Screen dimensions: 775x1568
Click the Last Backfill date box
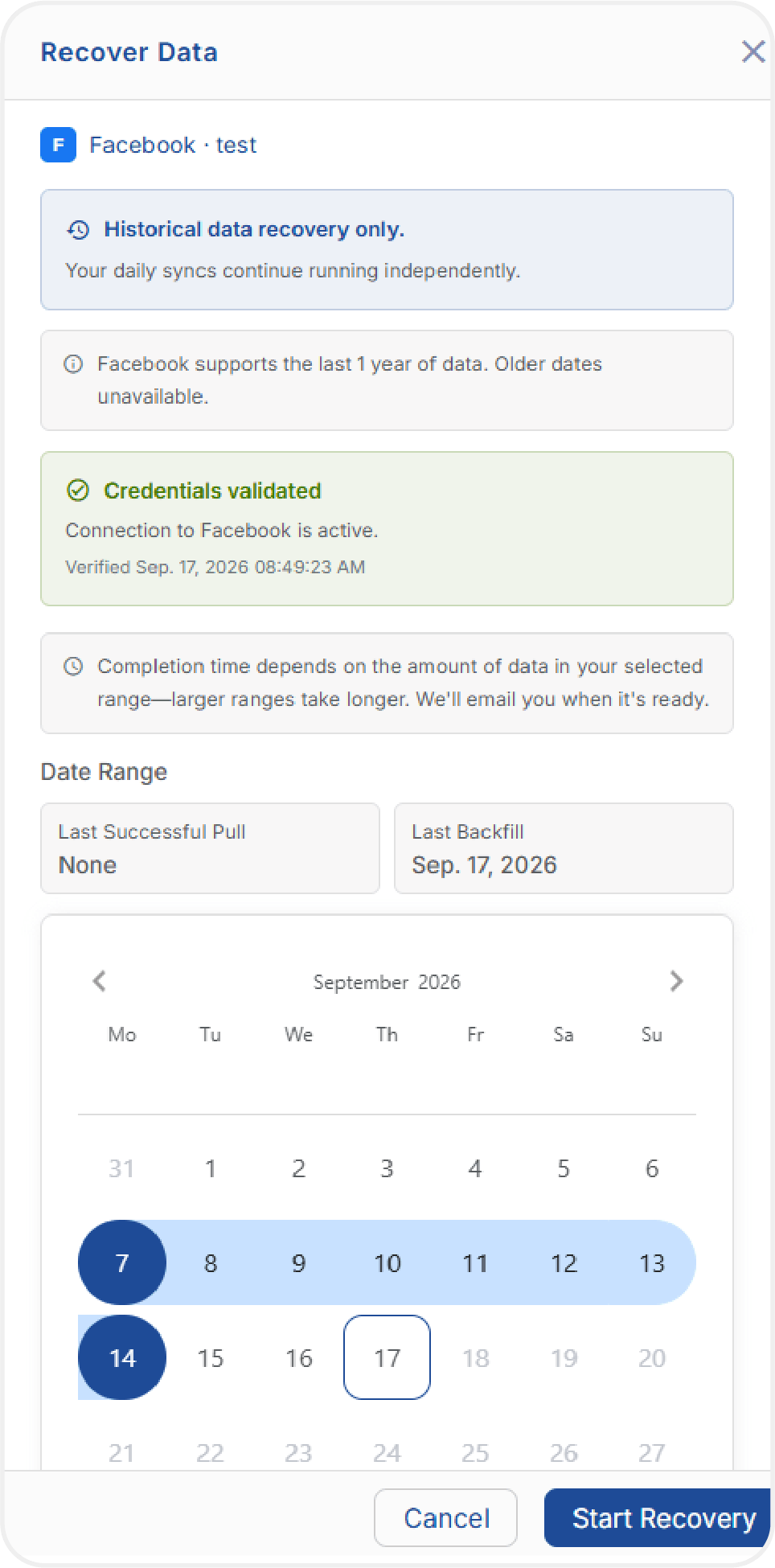pos(564,848)
